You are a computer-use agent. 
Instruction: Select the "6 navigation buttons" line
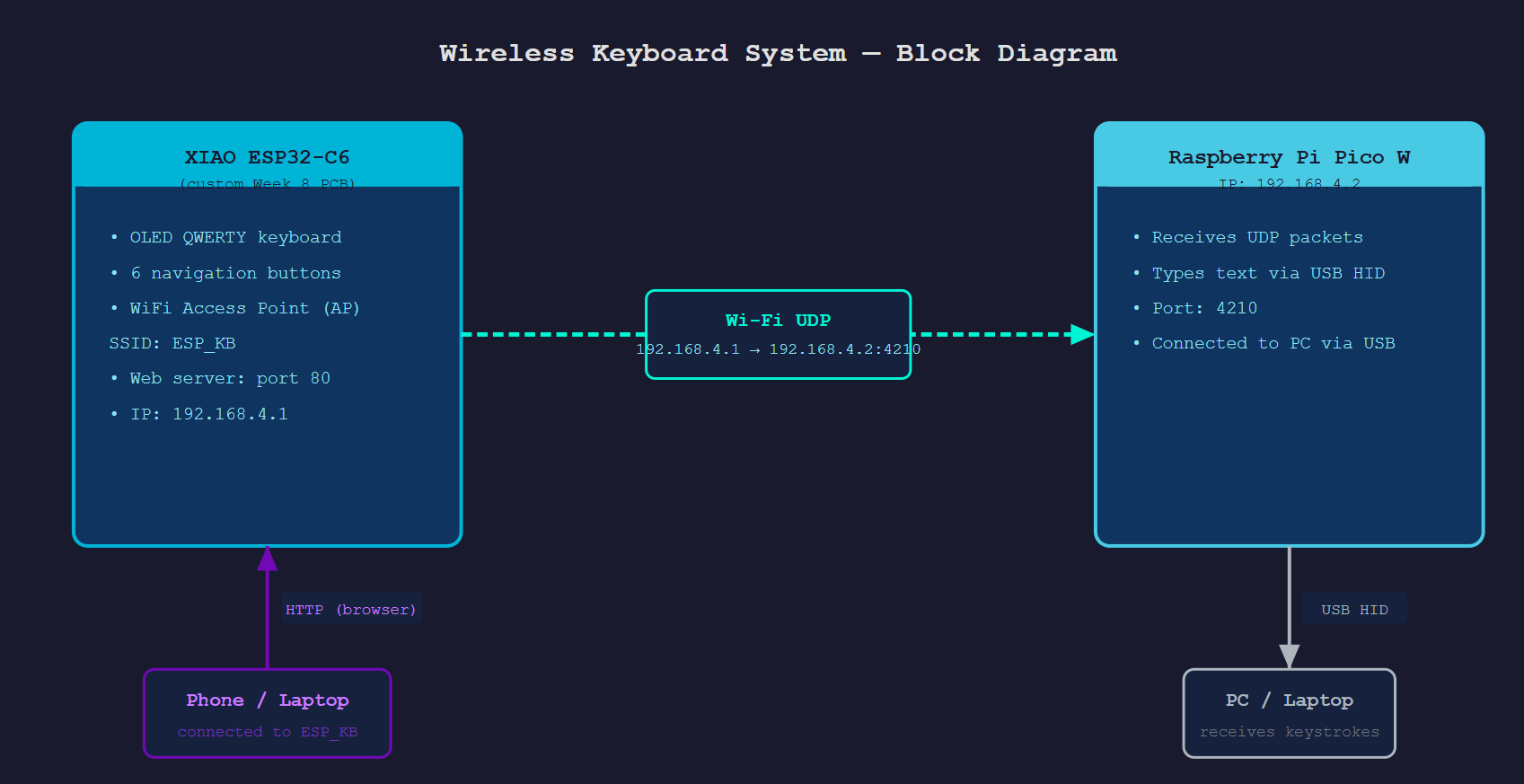coord(225,273)
